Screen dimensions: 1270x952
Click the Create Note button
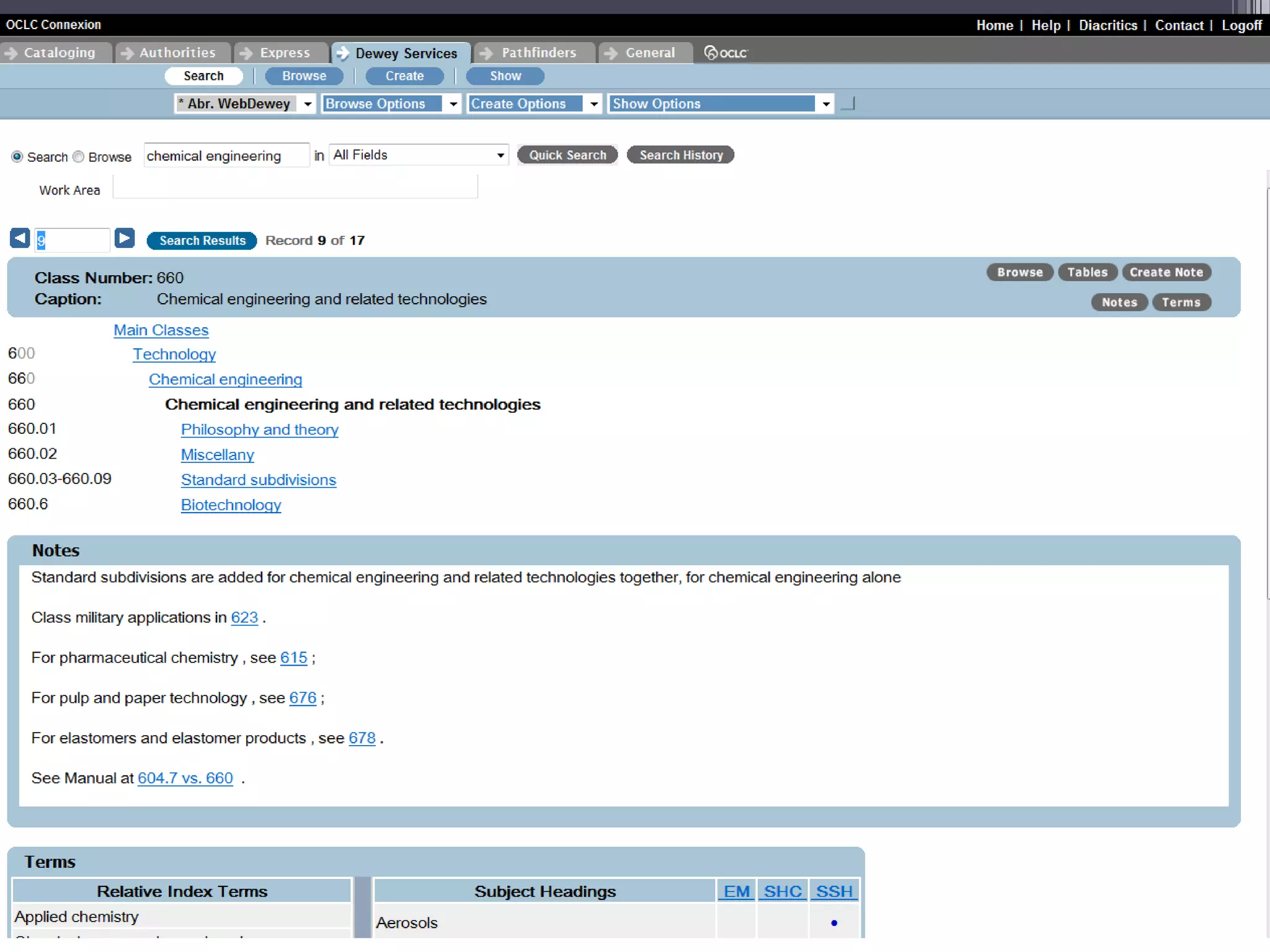click(1166, 272)
